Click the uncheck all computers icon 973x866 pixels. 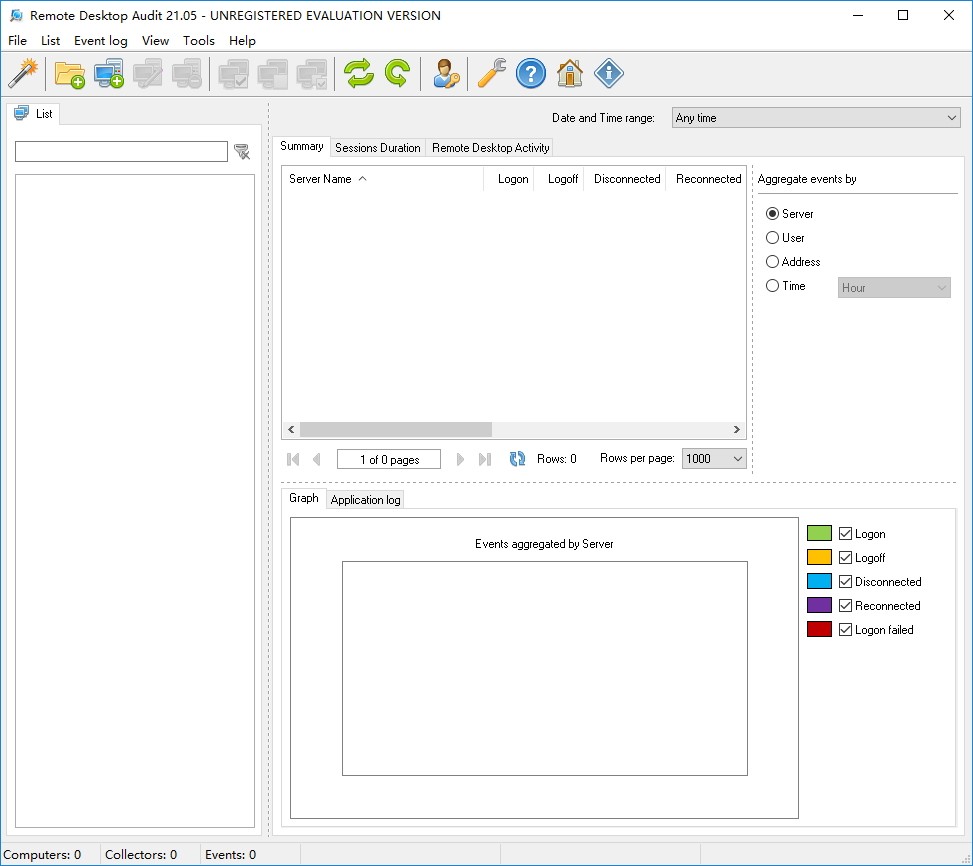coord(272,74)
